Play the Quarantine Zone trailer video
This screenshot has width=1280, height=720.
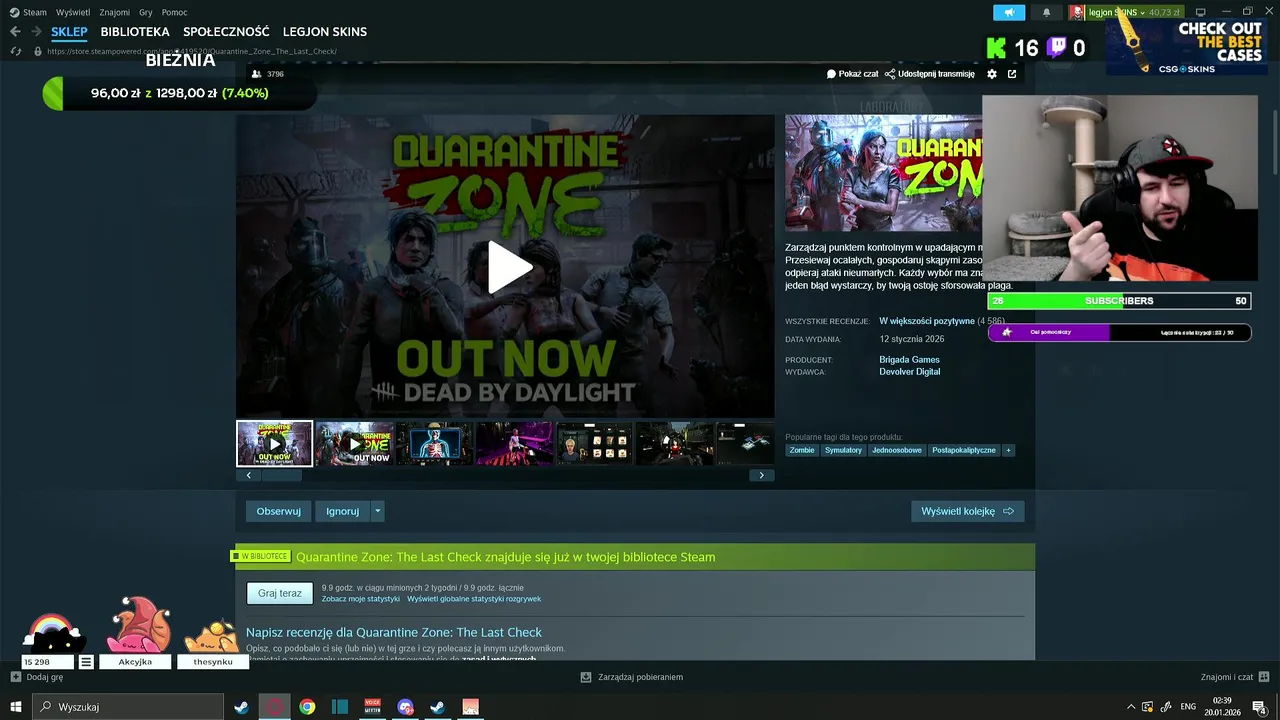509,267
